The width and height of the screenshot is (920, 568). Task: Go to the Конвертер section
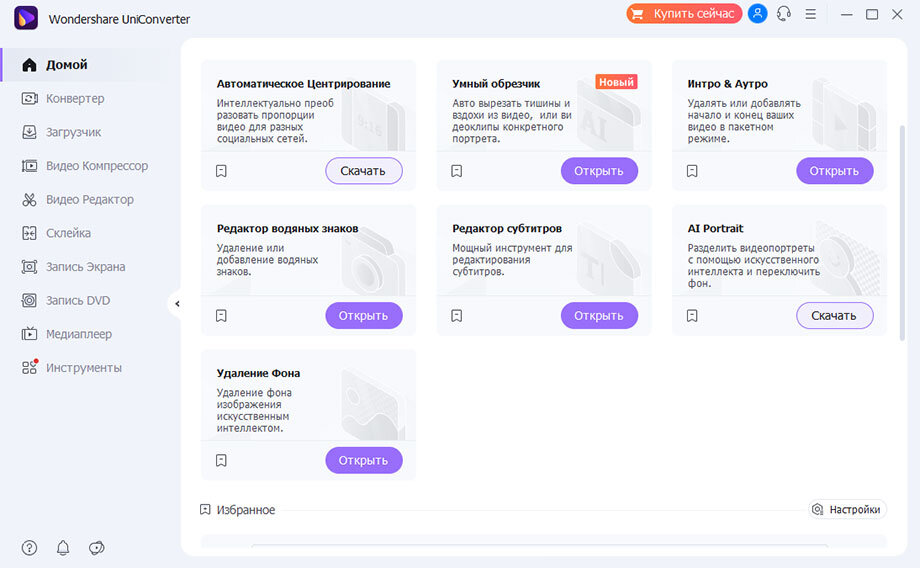[75, 98]
